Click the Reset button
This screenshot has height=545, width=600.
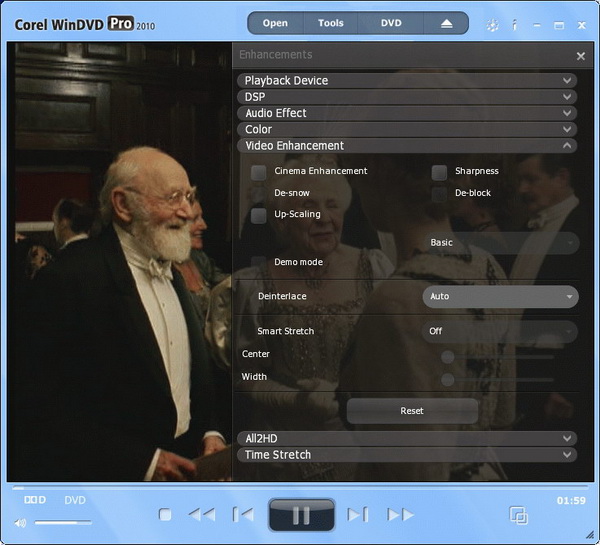point(412,411)
